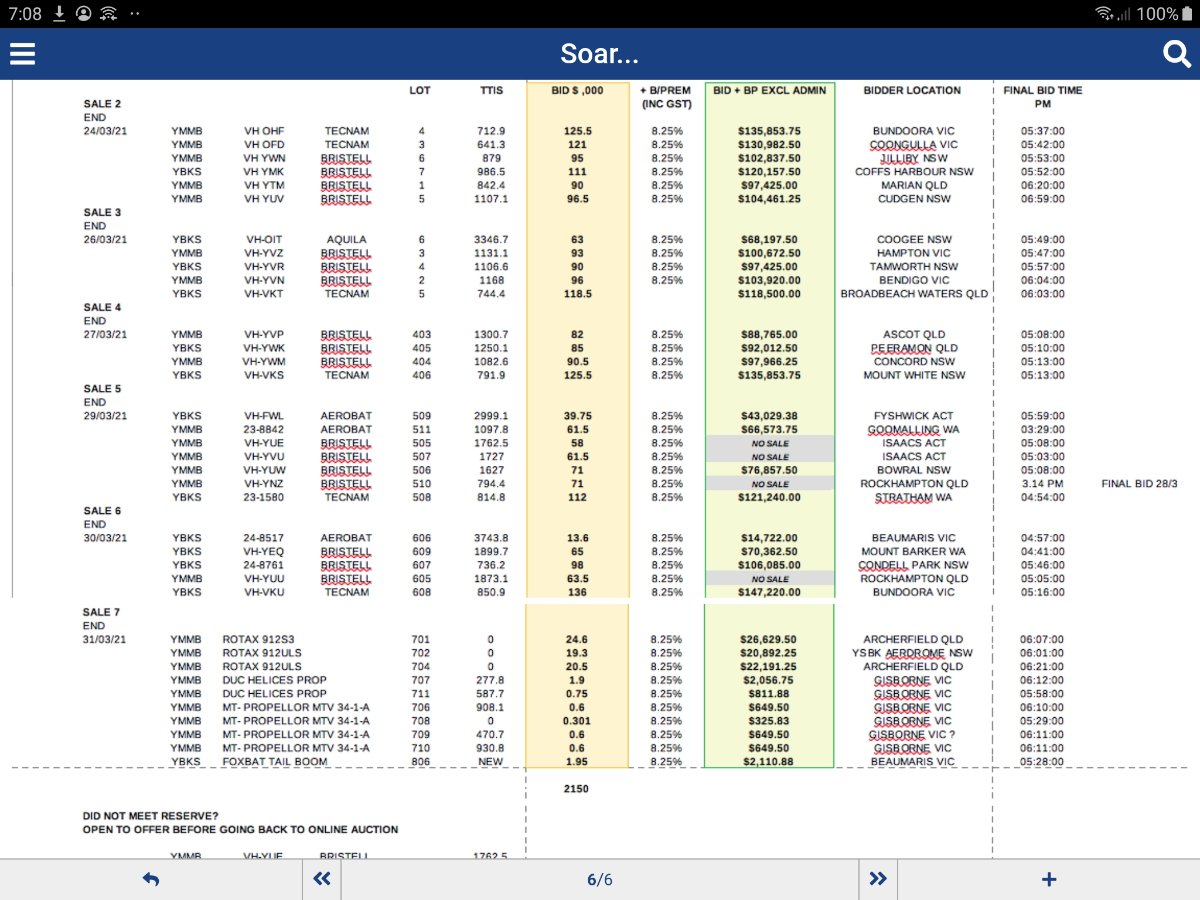Select the SALE 4 heading
The width and height of the screenshot is (1200, 900).
click(102, 308)
